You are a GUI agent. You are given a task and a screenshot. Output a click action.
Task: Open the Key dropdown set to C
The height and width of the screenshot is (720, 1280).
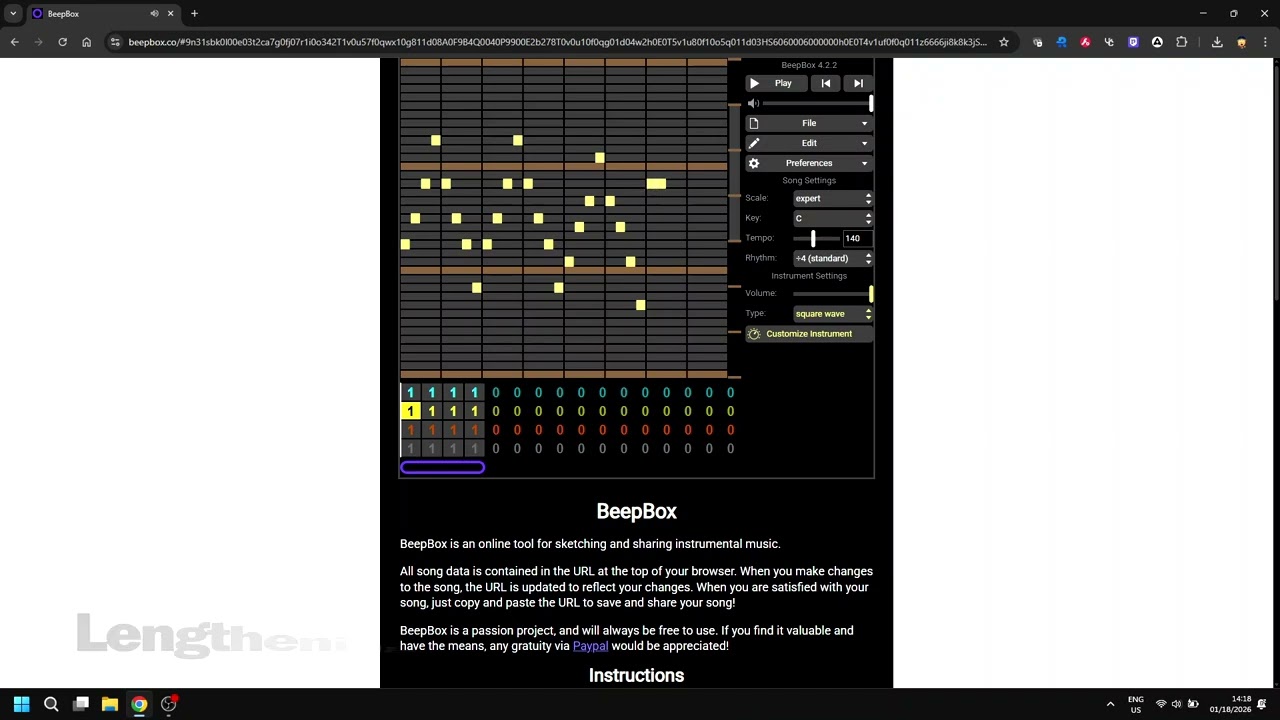pos(833,218)
